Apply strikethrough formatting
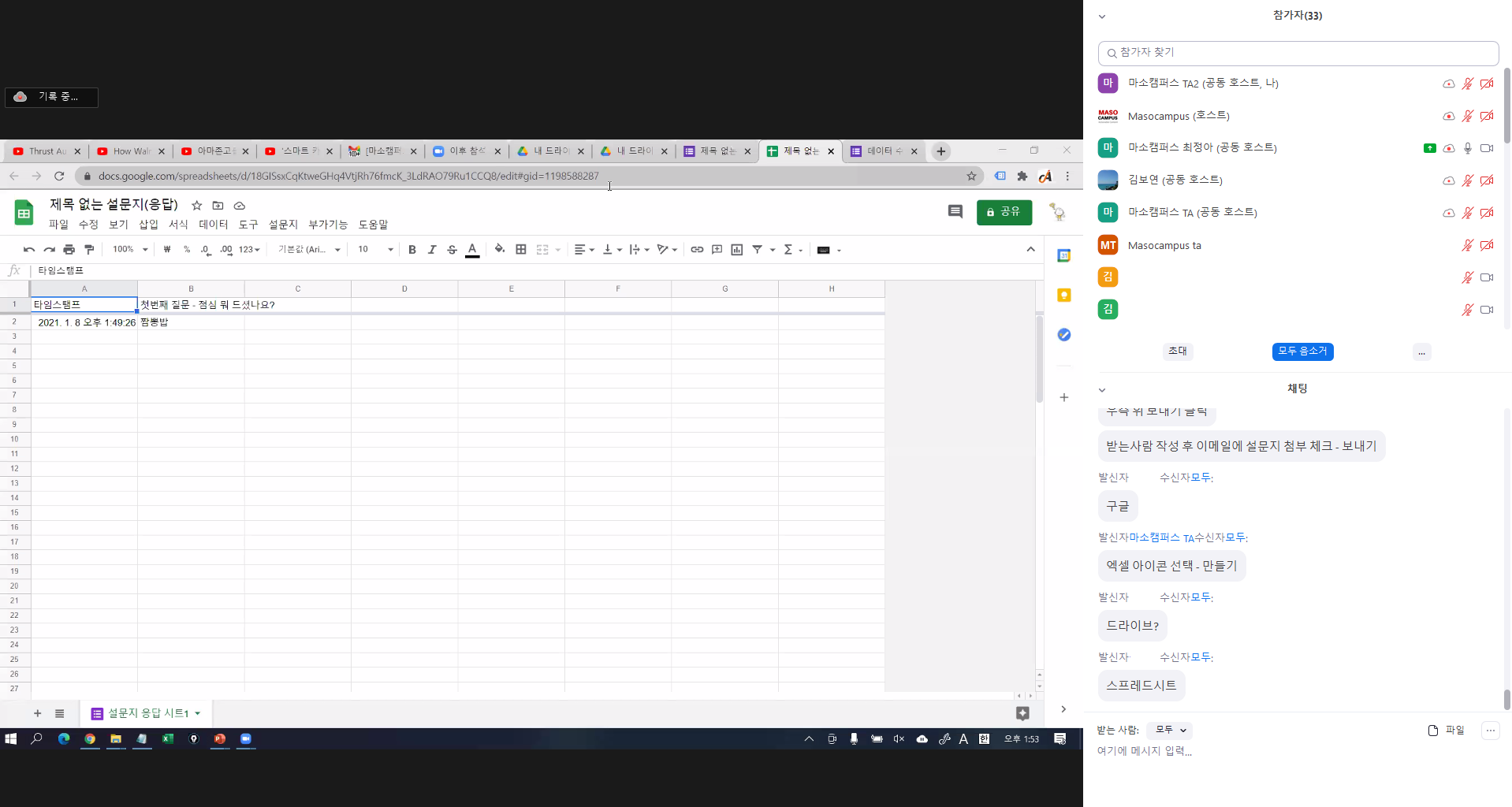1512x807 pixels. coord(452,250)
